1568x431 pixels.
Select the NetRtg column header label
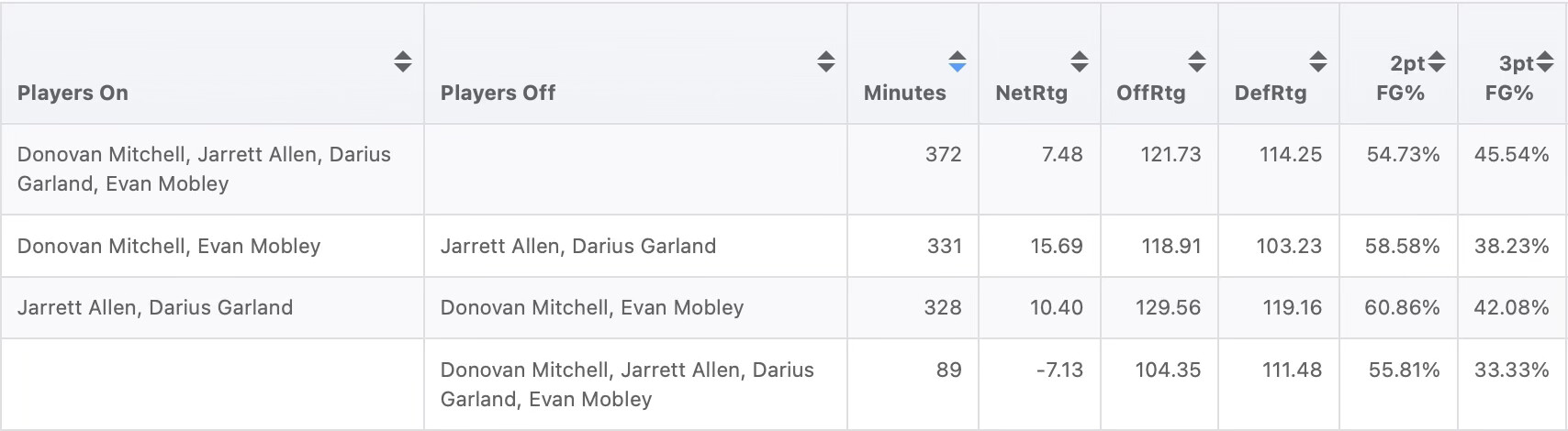(1031, 93)
